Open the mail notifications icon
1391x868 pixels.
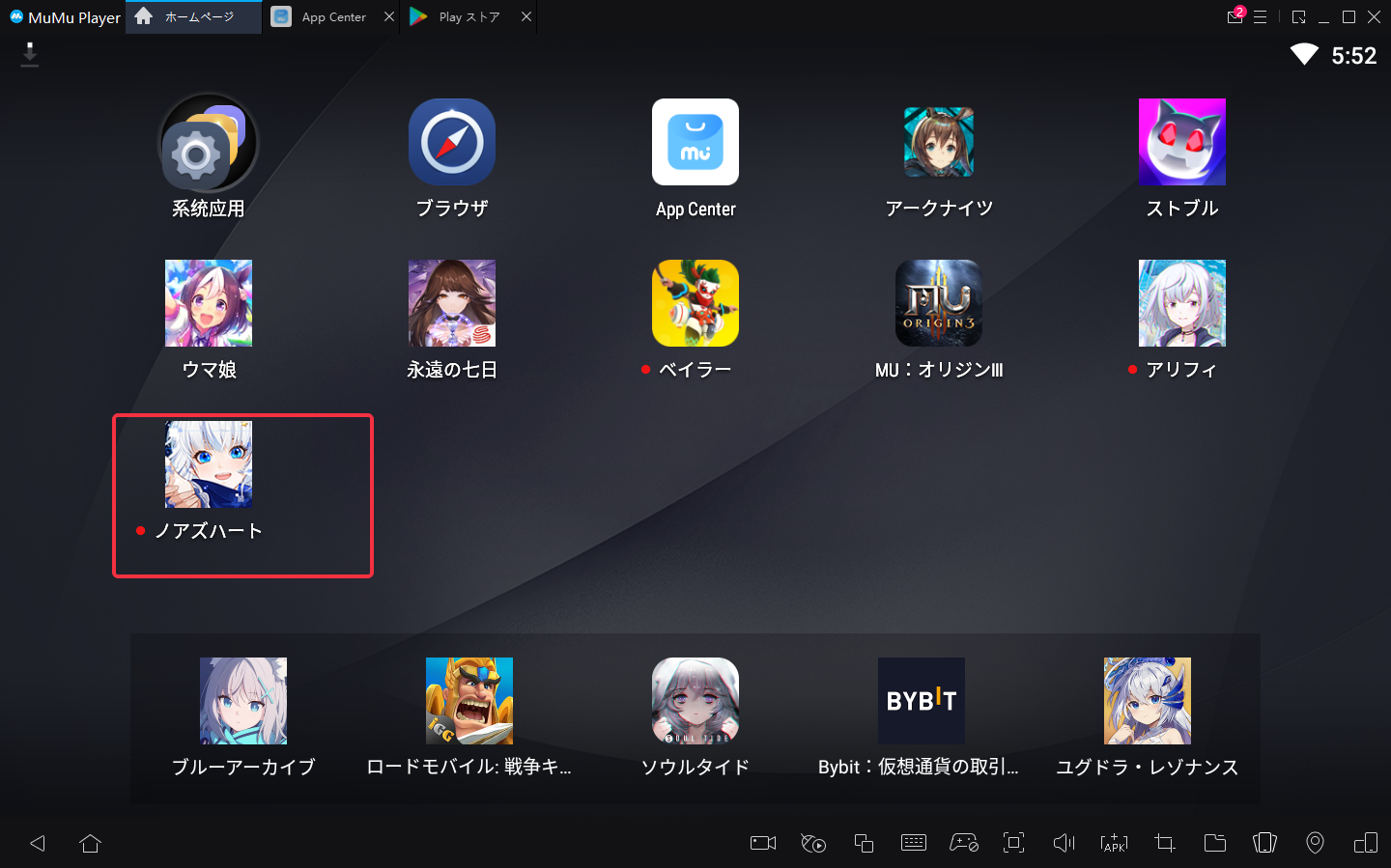pos(1235,16)
